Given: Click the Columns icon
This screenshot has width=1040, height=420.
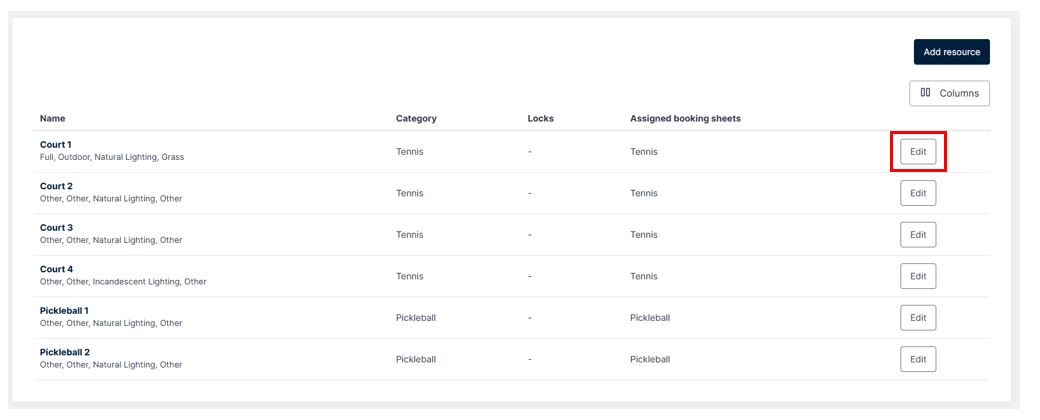Looking at the screenshot, I should coord(925,93).
